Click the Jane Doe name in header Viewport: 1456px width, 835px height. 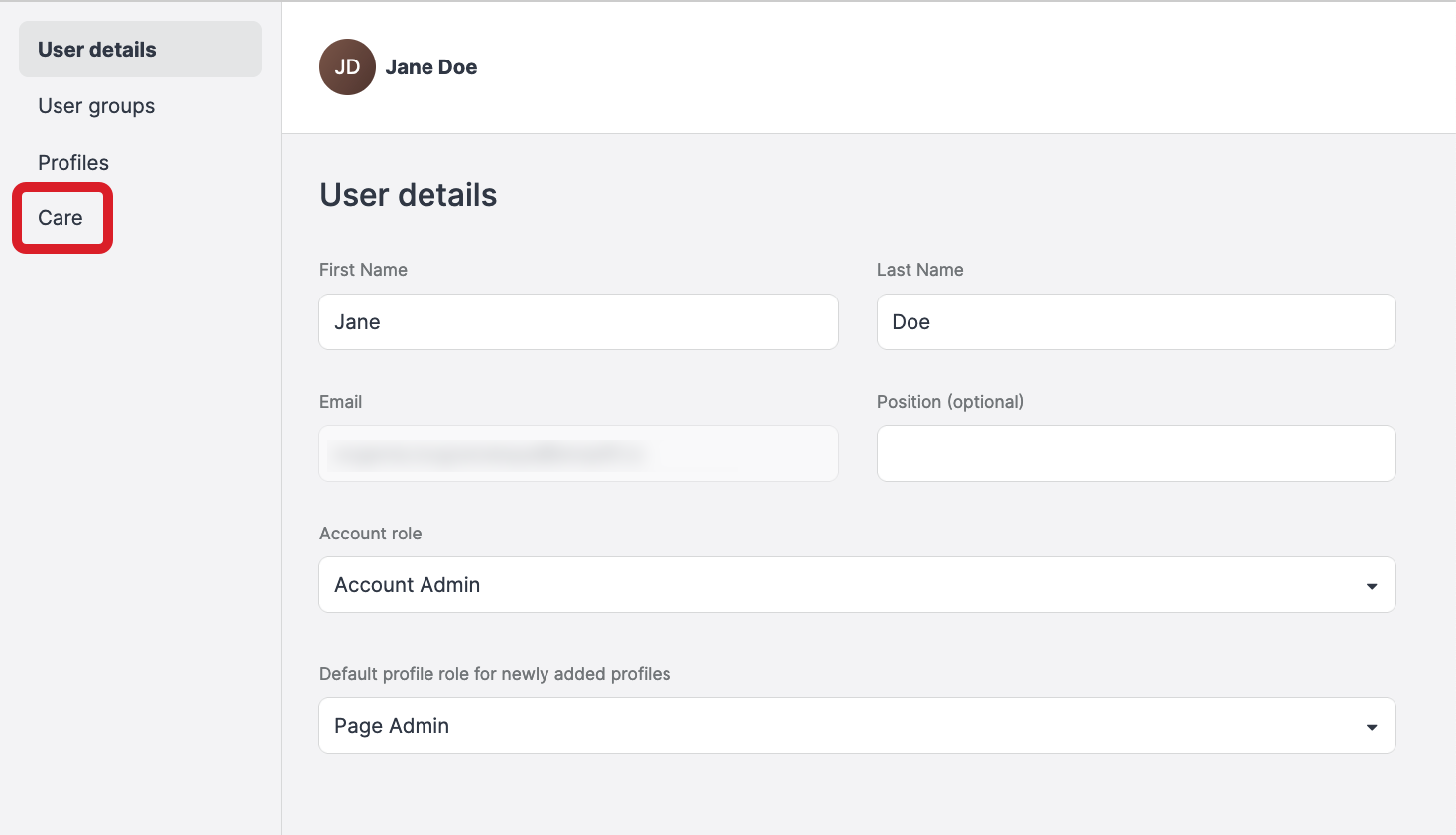431,67
